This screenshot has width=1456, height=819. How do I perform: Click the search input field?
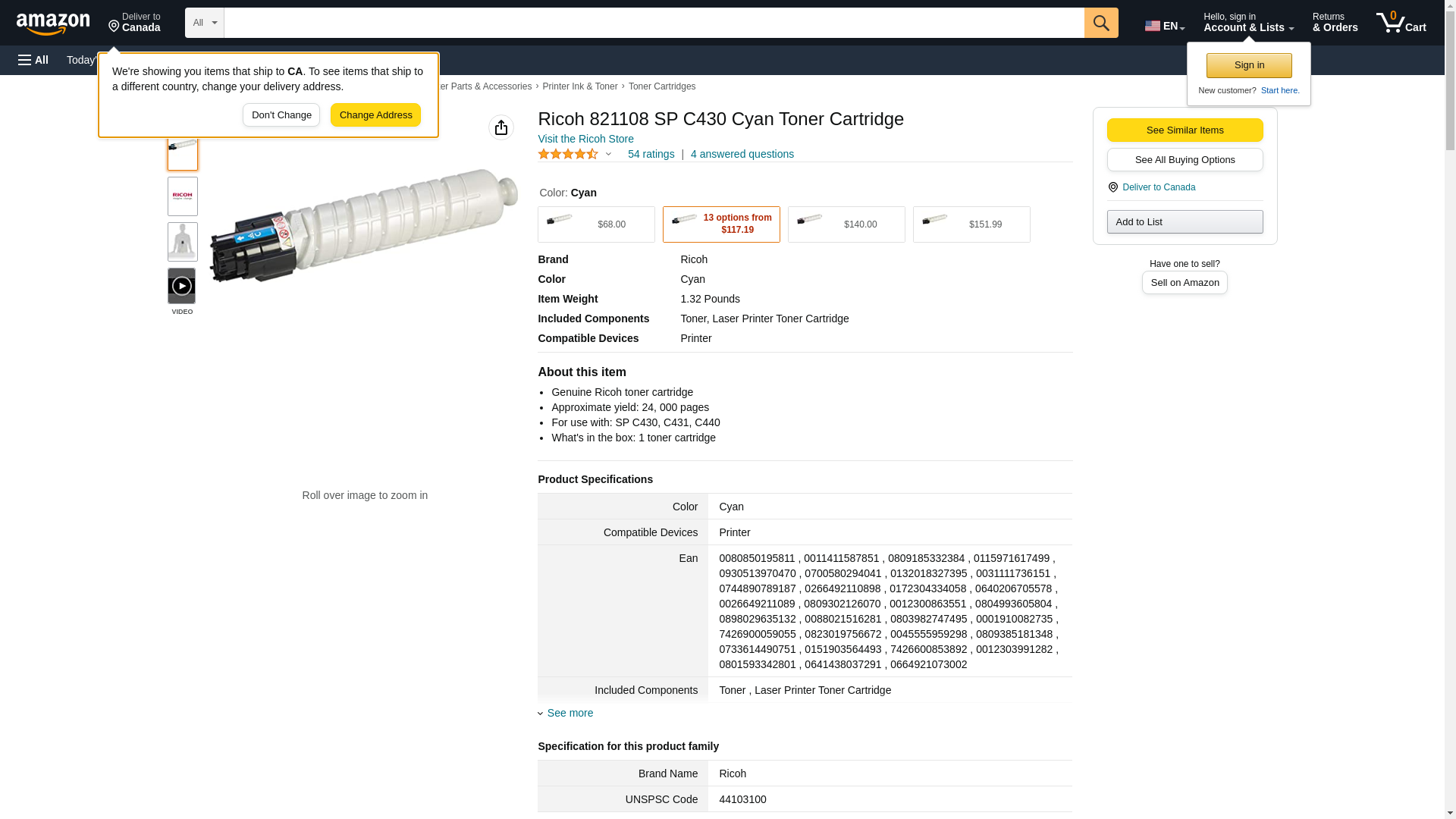coord(654,23)
